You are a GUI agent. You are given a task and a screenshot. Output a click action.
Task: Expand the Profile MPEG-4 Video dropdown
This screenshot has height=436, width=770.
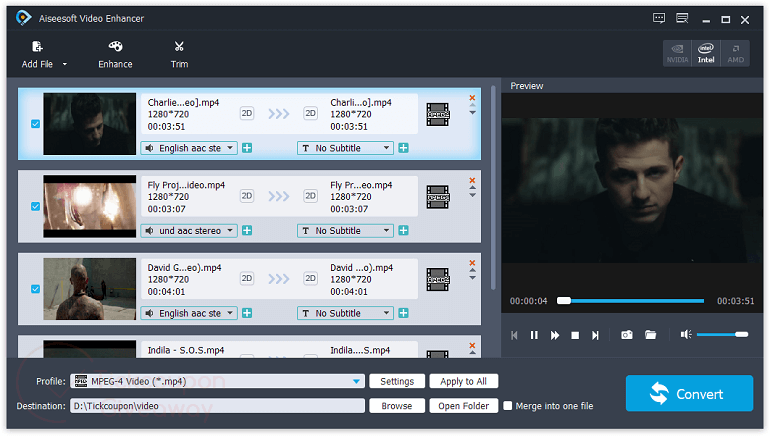pos(357,381)
